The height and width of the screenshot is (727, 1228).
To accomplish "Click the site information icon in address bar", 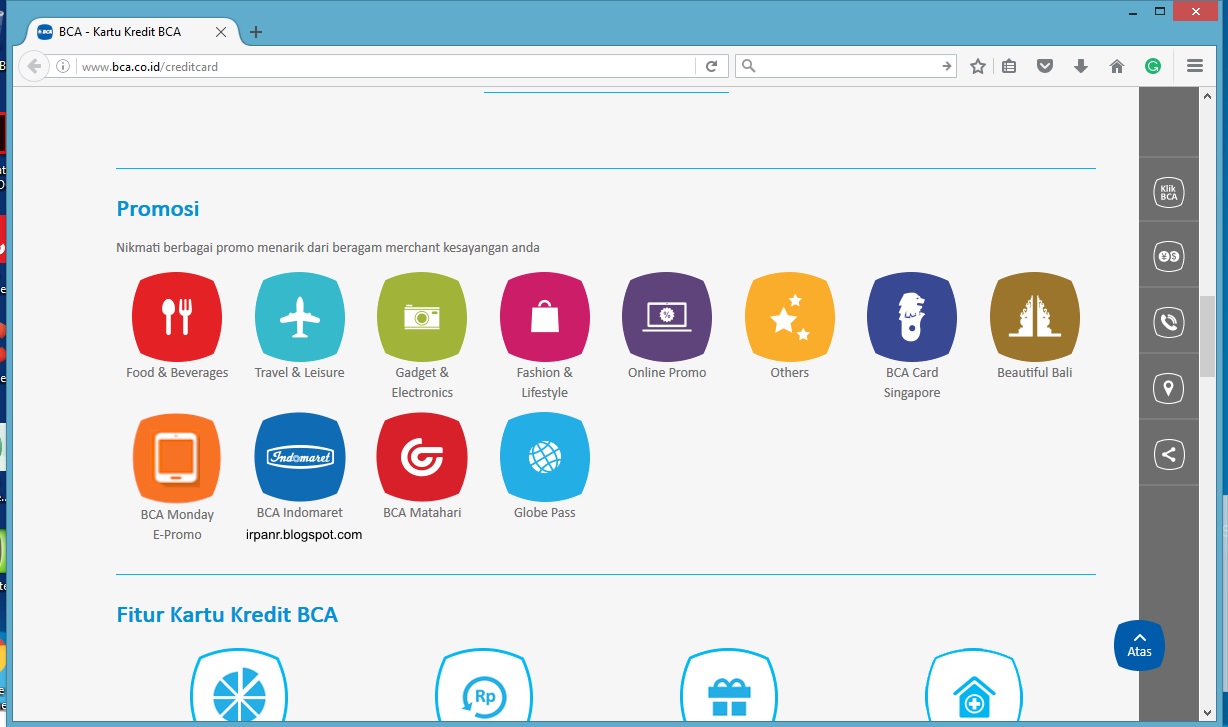I will pyautogui.click(x=63, y=66).
